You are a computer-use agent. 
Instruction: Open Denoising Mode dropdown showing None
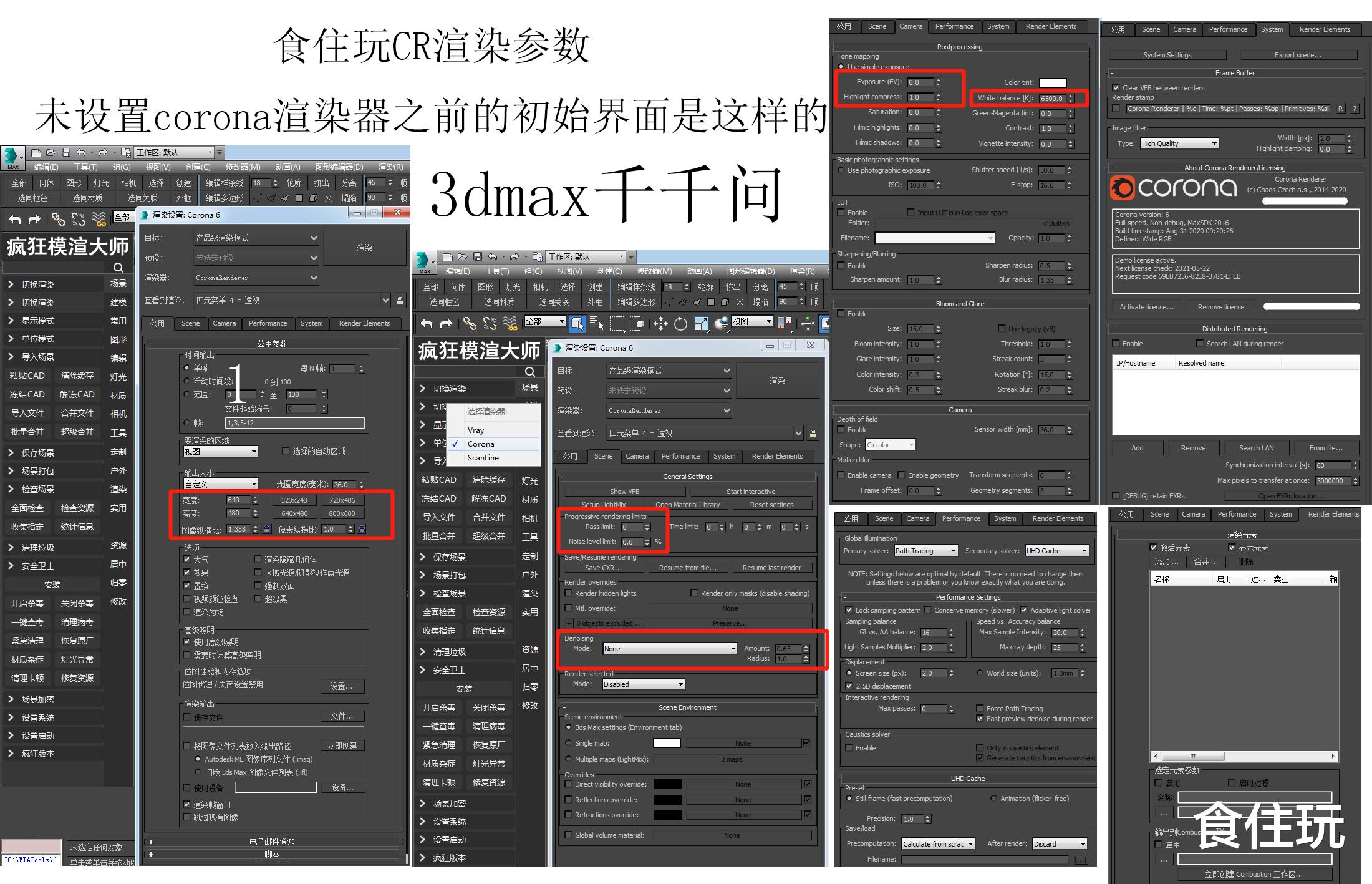coord(670,649)
